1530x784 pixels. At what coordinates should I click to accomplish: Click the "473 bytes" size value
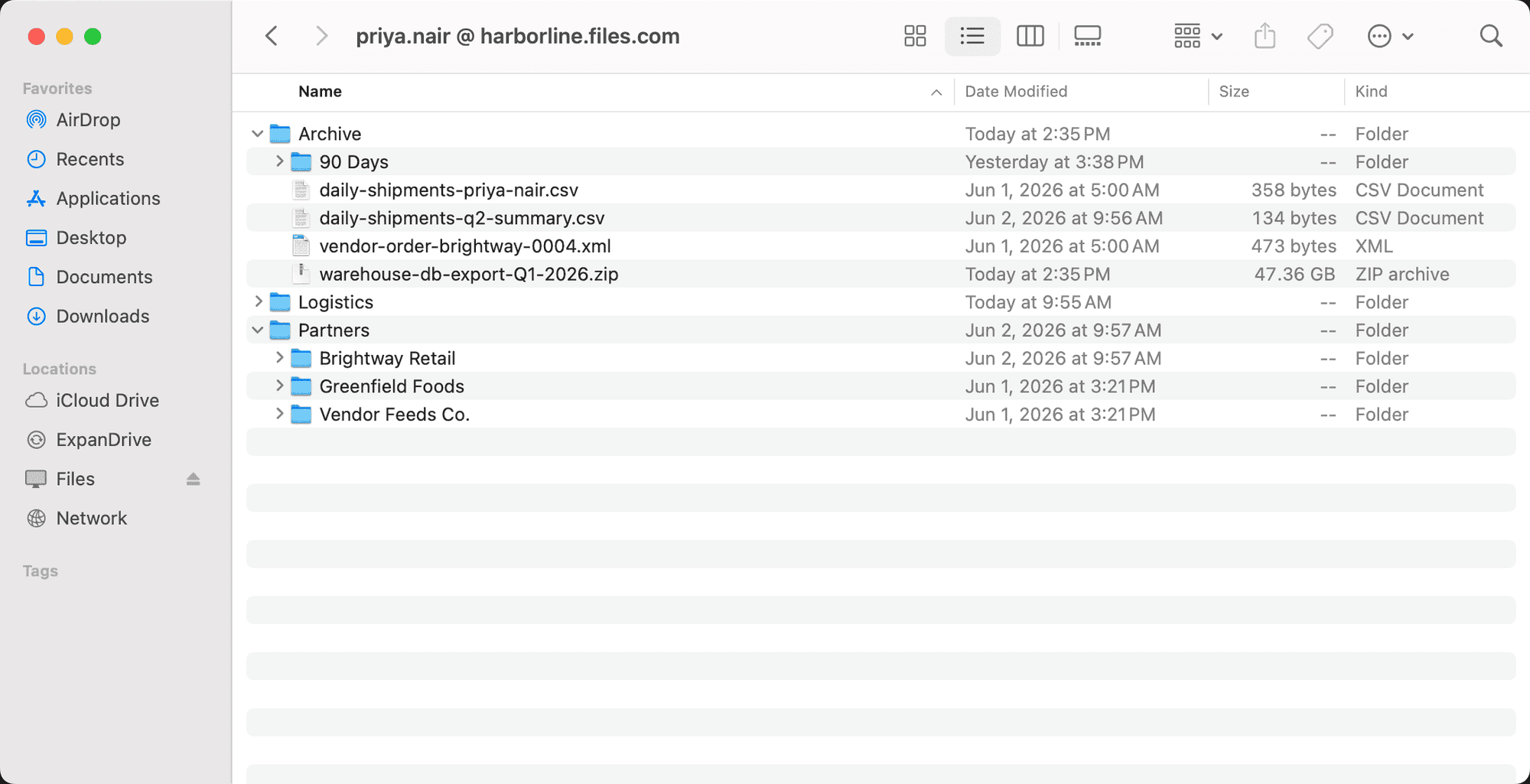(1294, 246)
